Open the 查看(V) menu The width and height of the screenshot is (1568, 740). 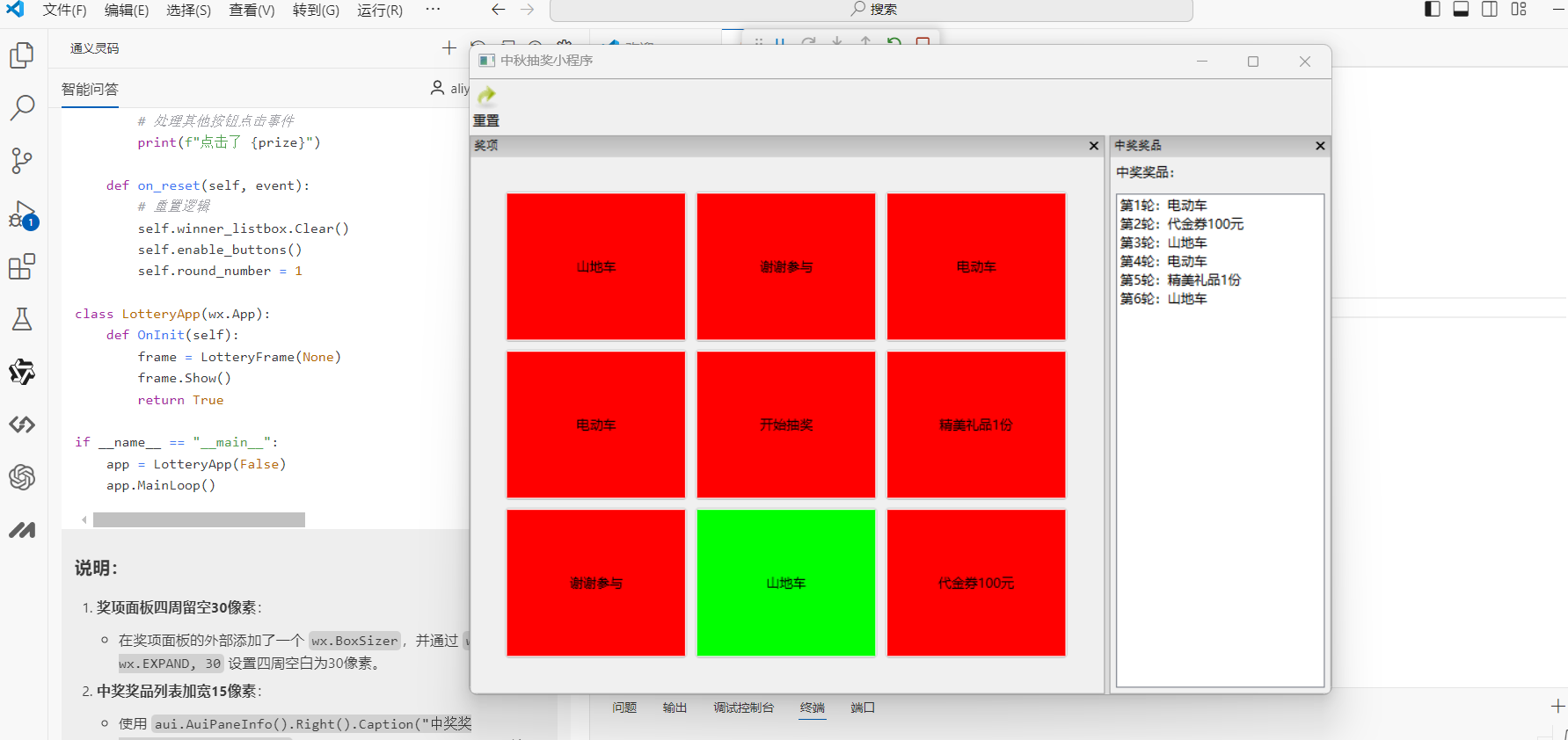[252, 10]
